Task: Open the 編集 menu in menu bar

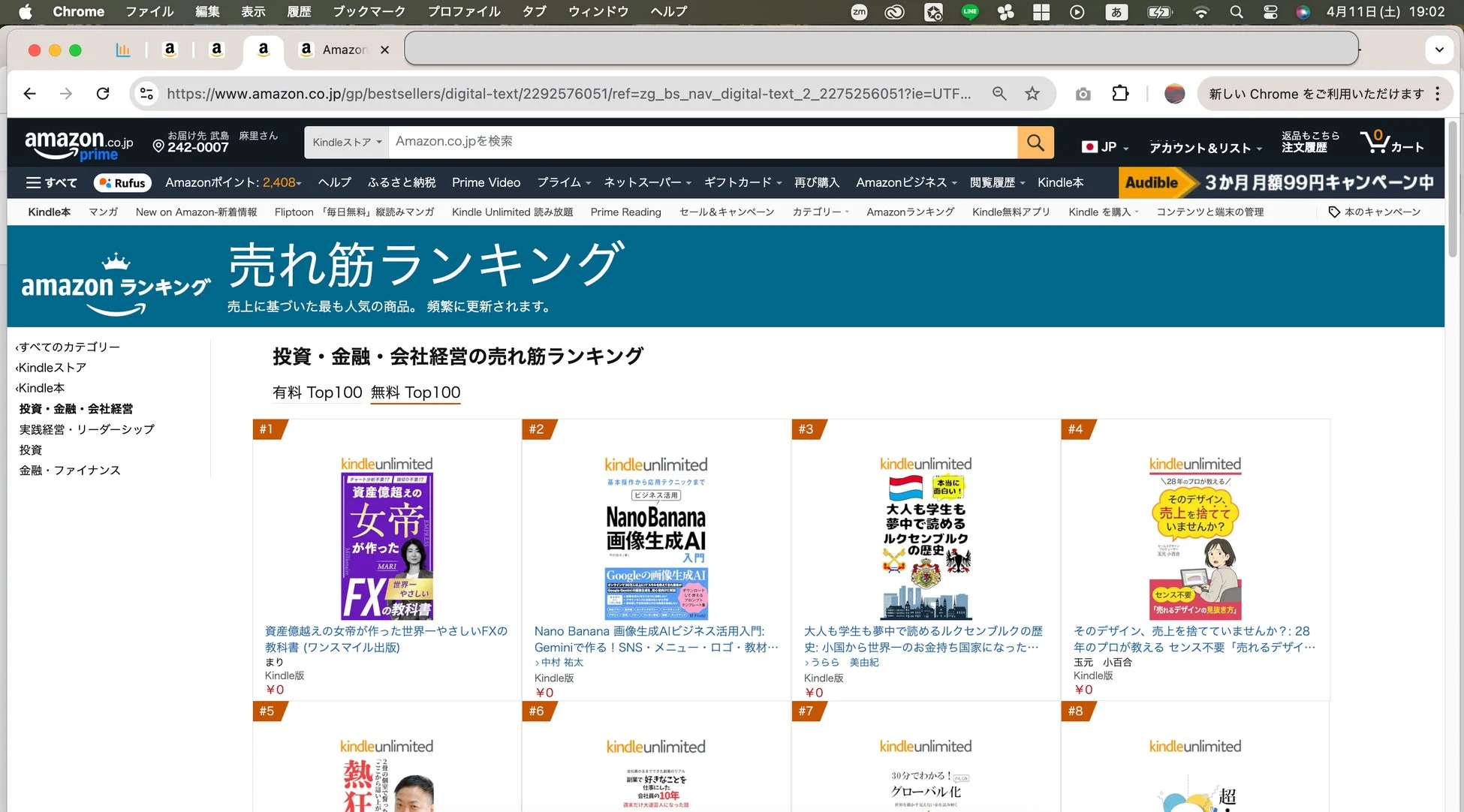Action: (207, 11)
